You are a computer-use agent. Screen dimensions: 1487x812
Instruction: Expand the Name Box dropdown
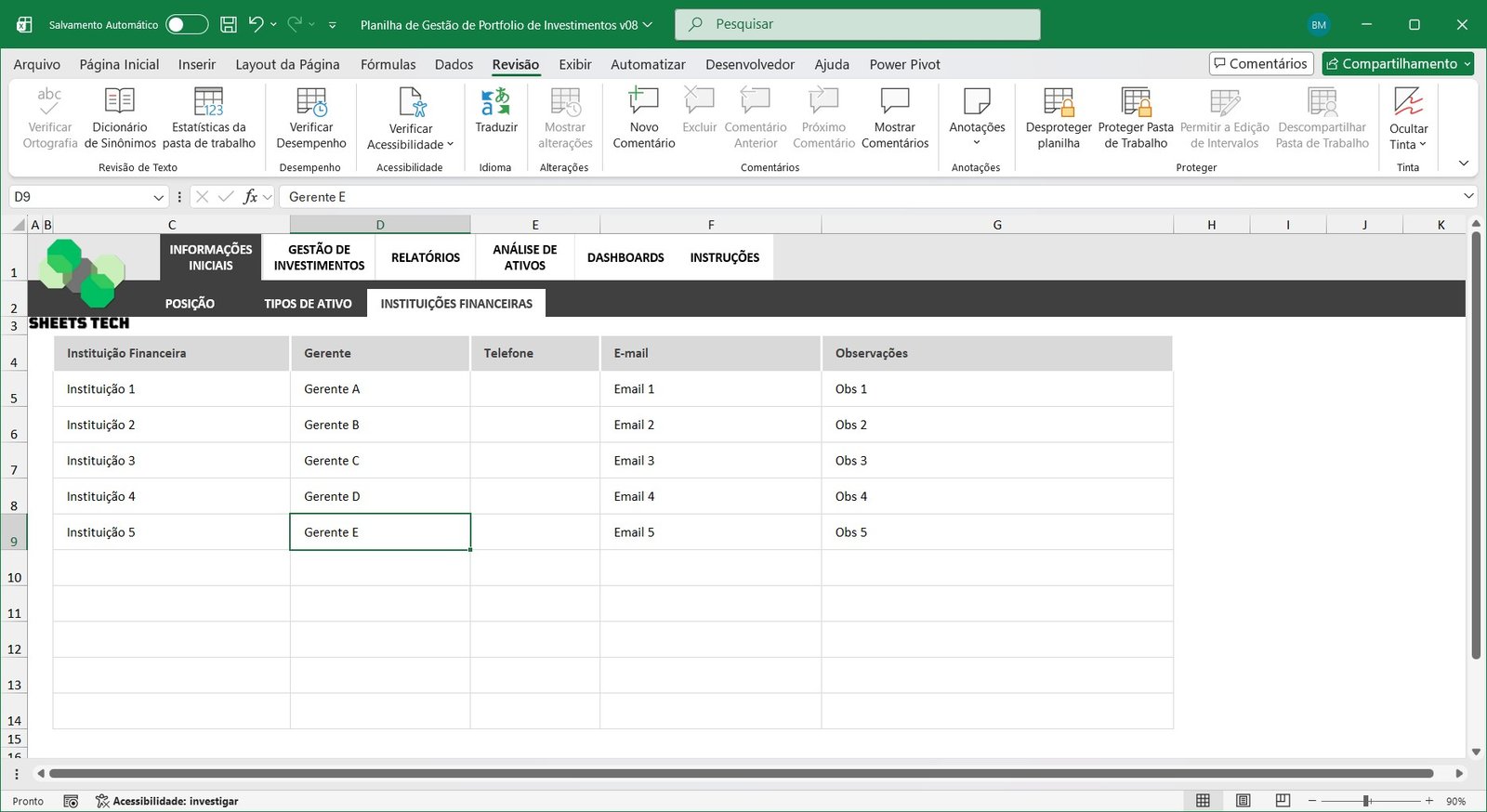click(x=158, y=197)
